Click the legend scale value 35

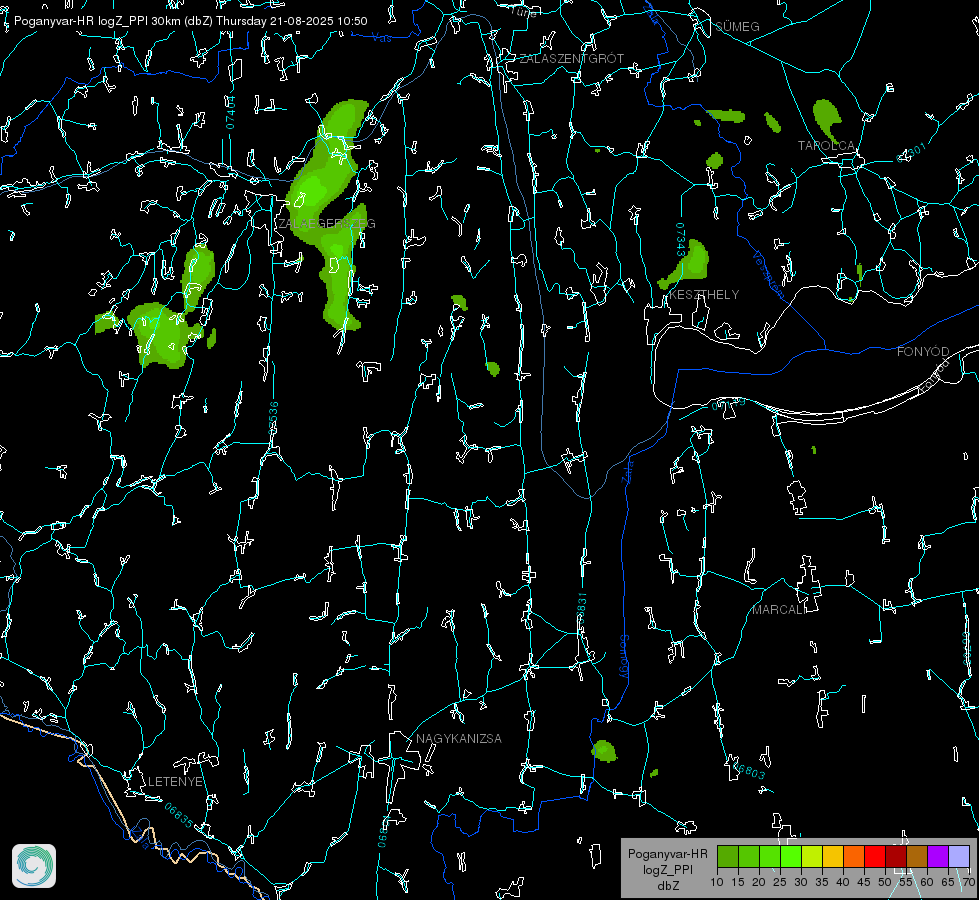tap(822, 882)
